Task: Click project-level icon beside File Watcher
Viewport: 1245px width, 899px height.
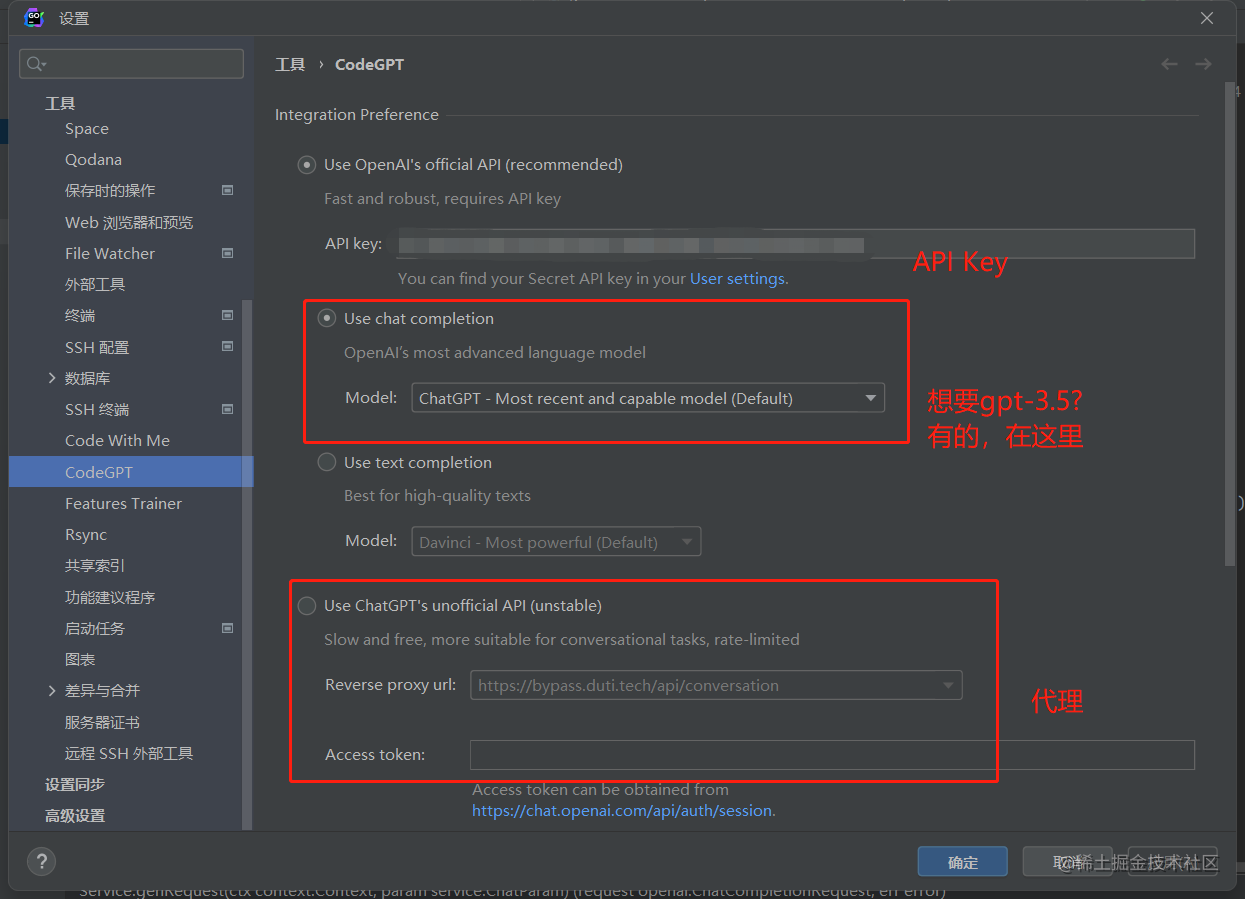Action: point(228,253)
